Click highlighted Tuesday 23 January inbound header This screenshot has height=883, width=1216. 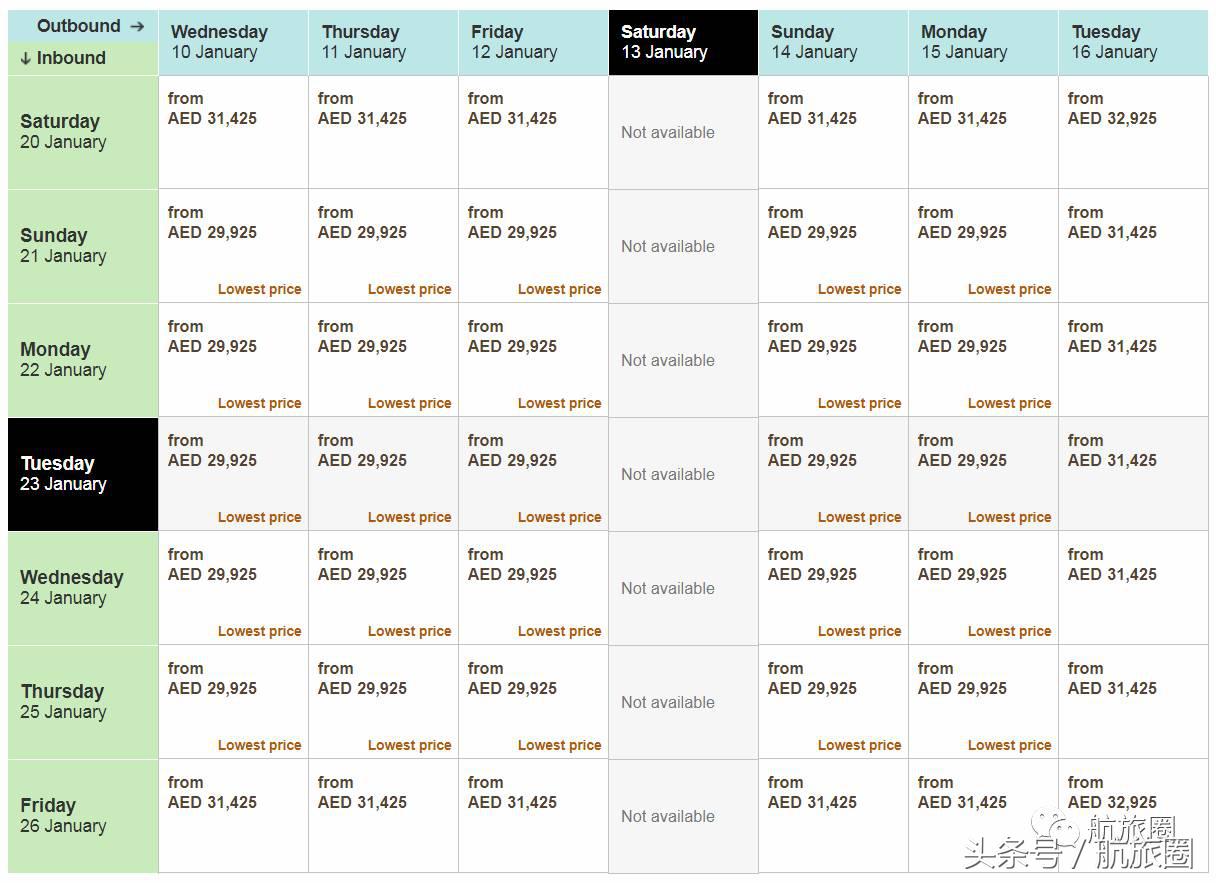(82, 474)
